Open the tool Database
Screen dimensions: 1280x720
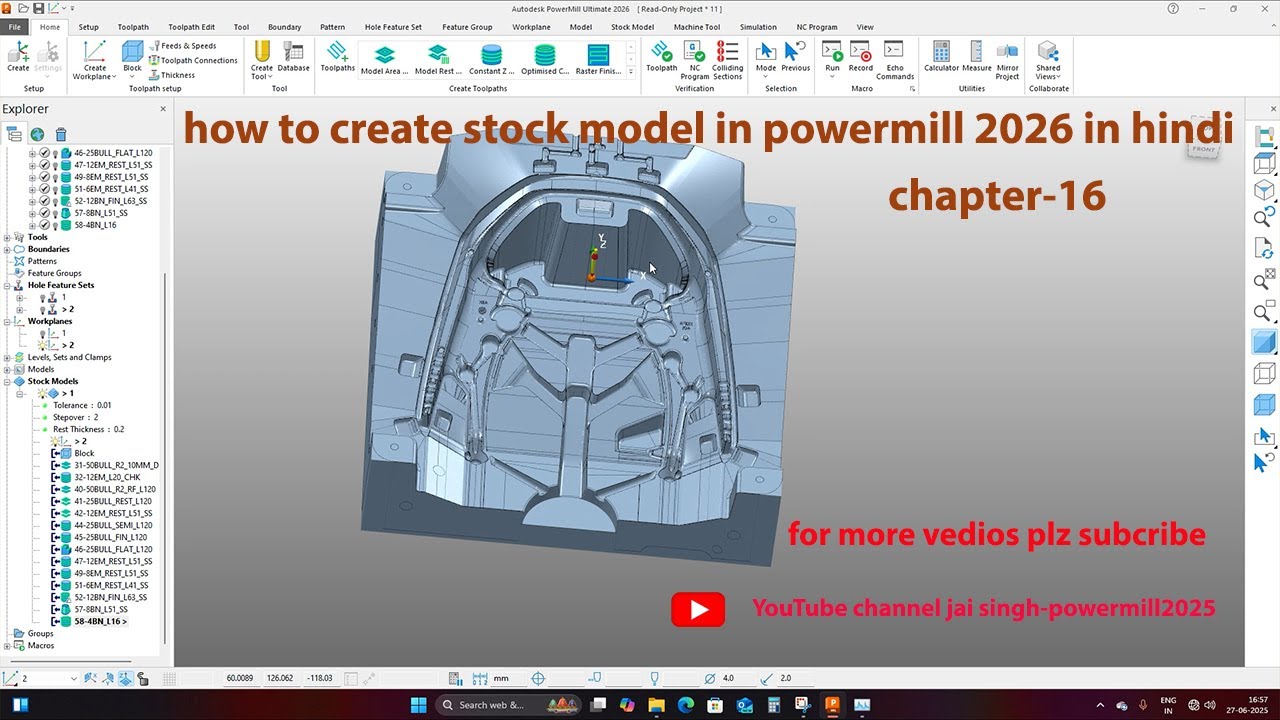coord(293,58)
